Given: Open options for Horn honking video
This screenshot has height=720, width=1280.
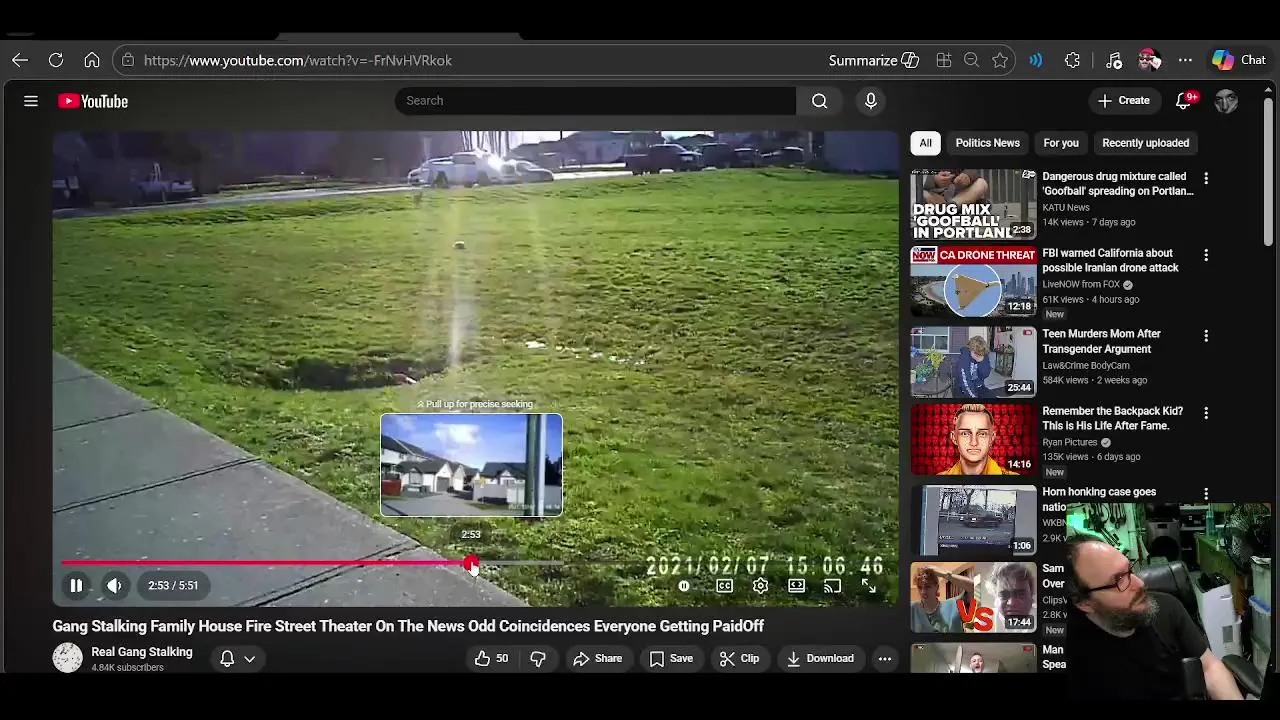Looking at the screenshot, I should point(1206,494).
